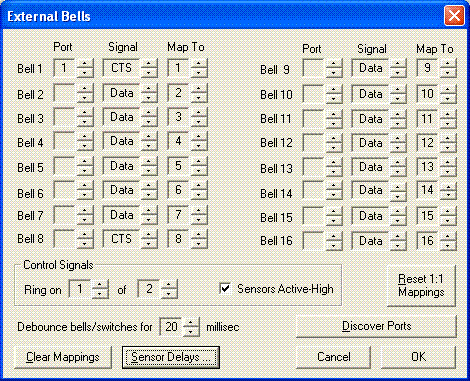Toggle Sensors Active-High checkbox
The image size is (470, 381).
[x=225, y=288]
